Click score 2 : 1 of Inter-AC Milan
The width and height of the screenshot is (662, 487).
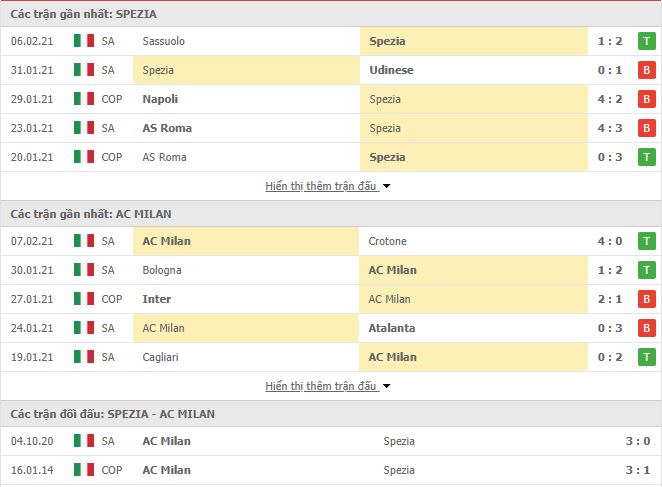(x=610, y=299)
